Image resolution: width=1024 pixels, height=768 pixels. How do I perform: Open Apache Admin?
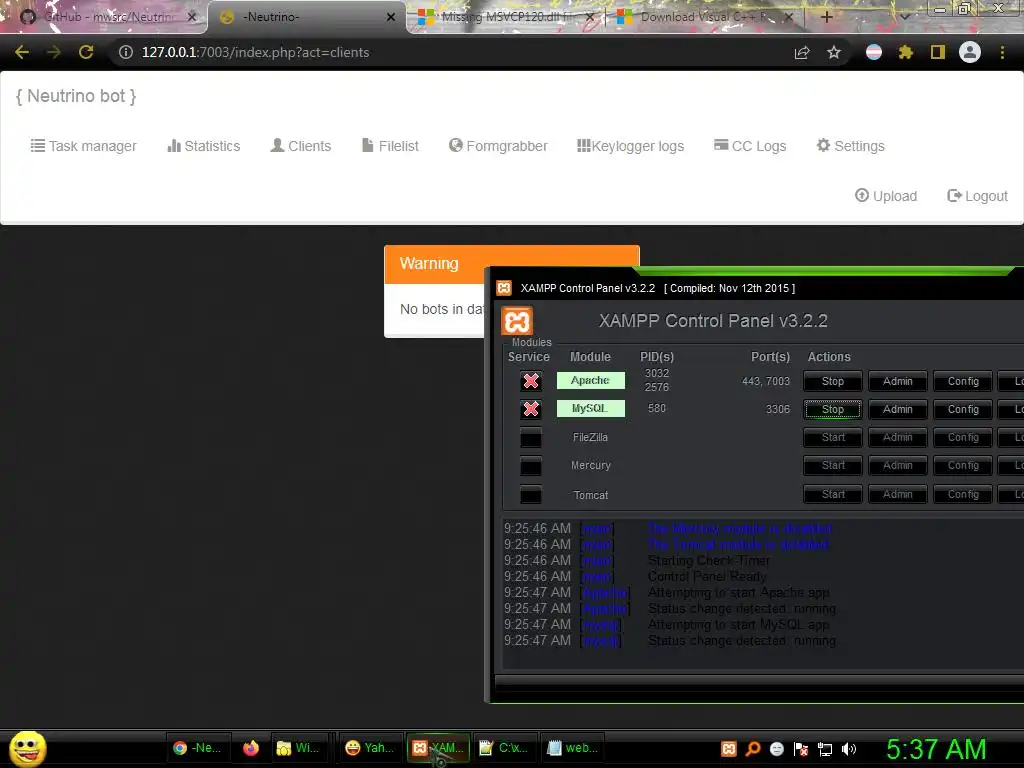(x=898, y=381)
